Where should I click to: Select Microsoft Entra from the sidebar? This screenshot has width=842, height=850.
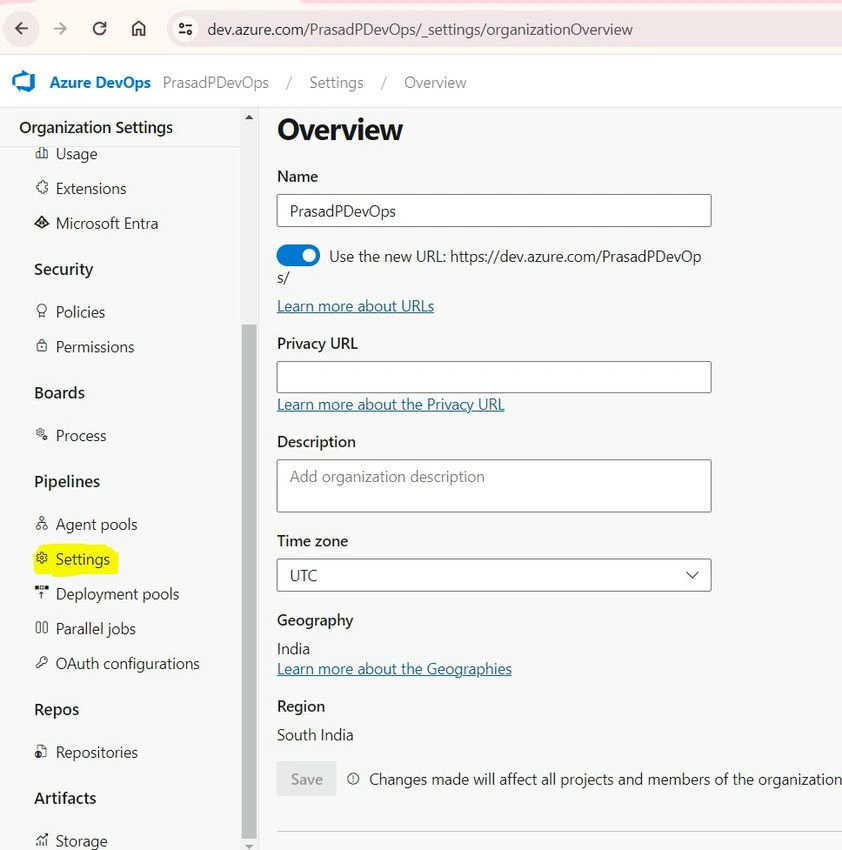click(x=107, y=223)
